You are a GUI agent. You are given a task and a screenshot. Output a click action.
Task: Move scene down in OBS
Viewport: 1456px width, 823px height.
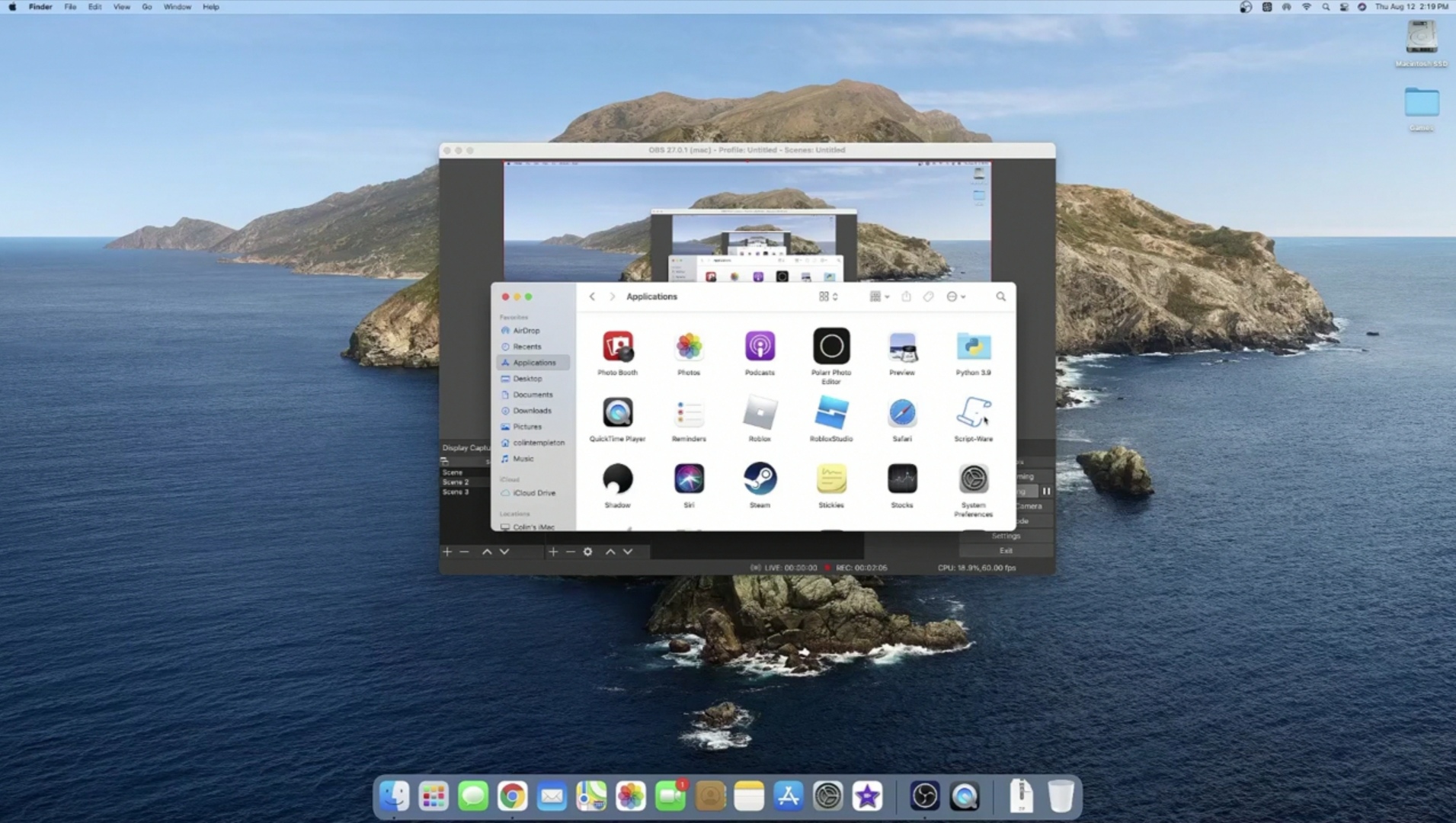pos(504,552)
